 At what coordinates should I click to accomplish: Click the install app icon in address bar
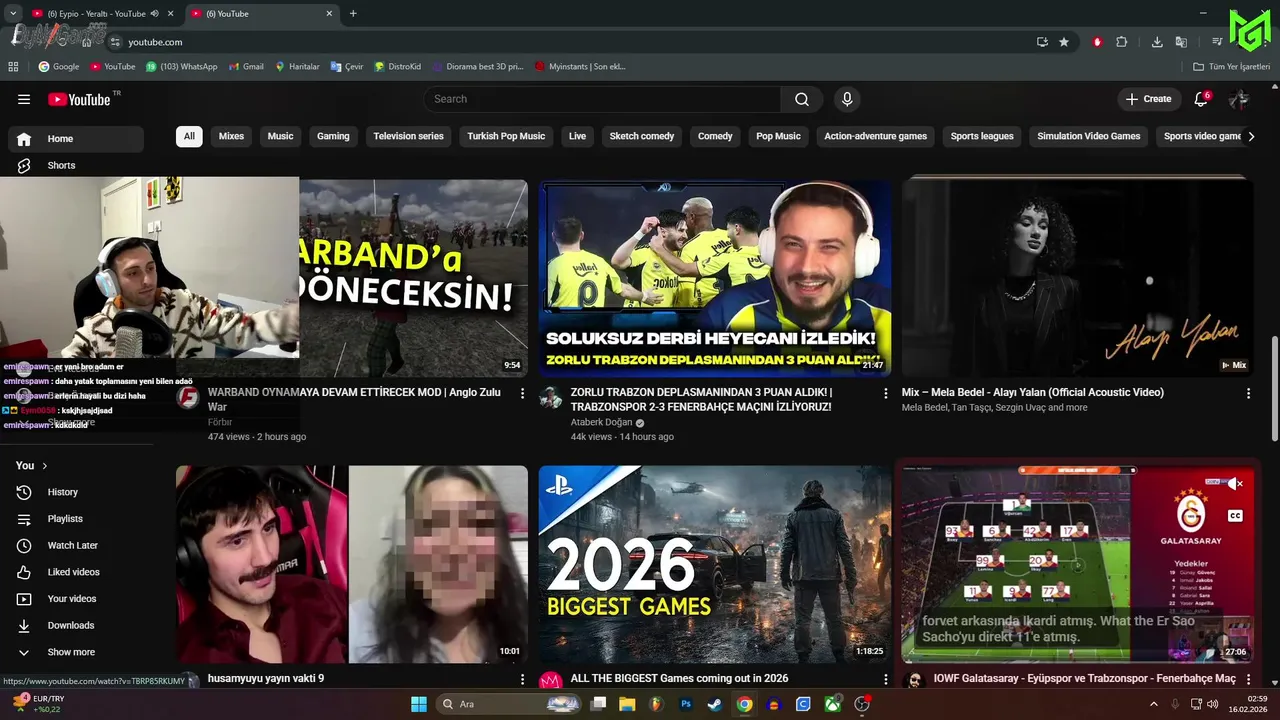click(x=1042, y=42)
